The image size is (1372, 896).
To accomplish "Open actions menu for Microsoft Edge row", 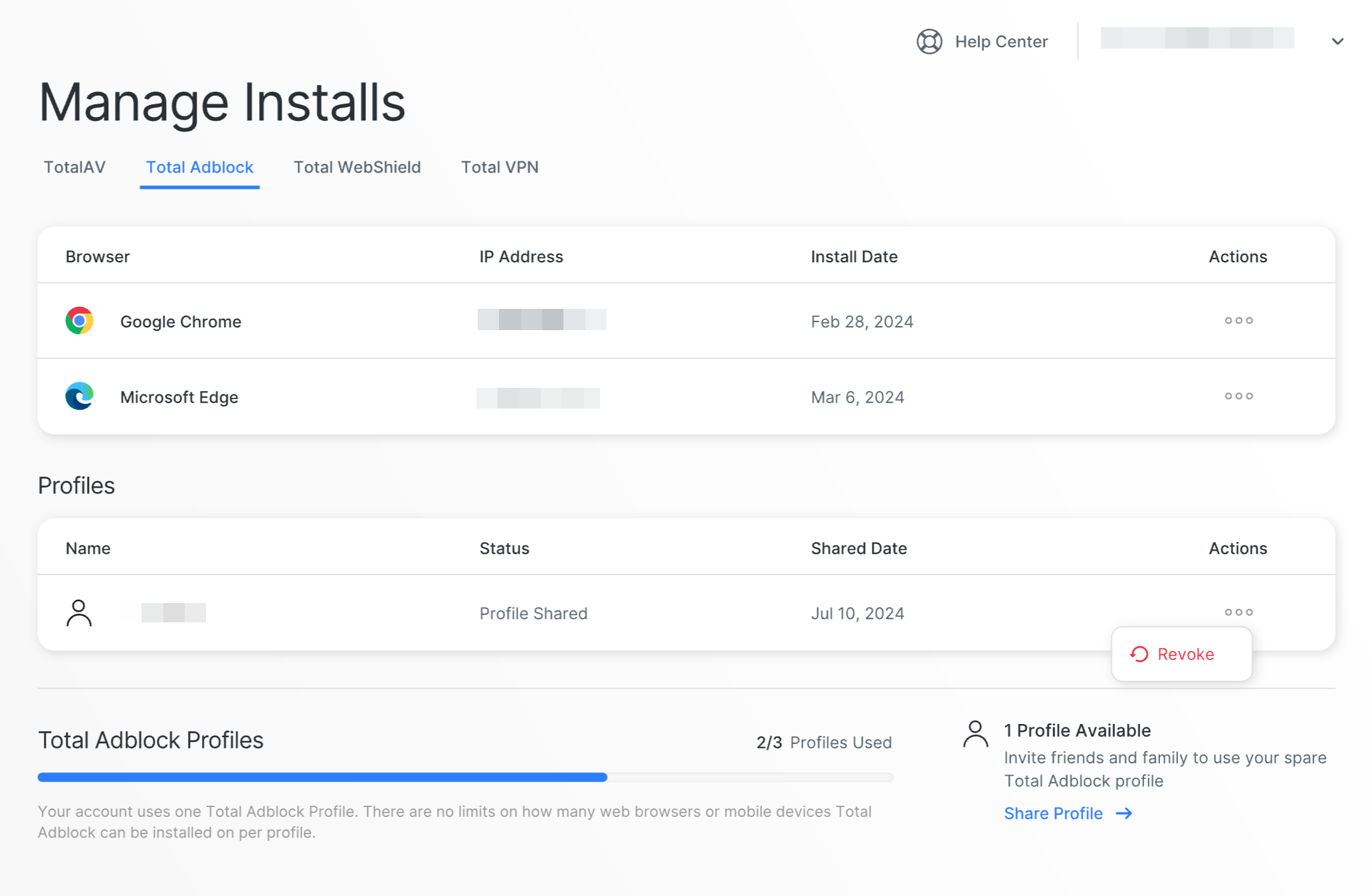I will (x=1238, y=397).
